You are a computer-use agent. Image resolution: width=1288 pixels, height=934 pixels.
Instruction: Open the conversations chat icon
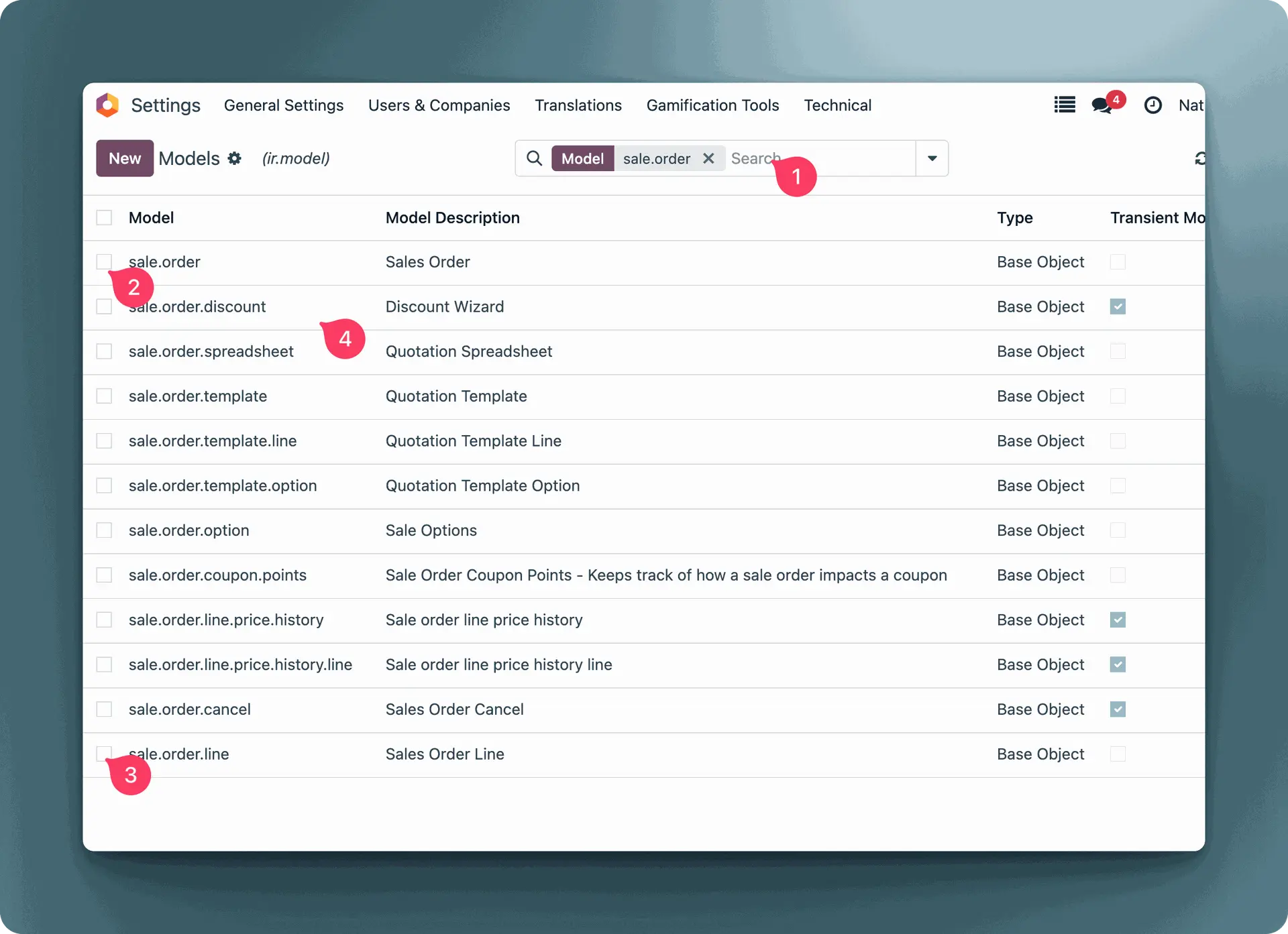pyautogui.click(x=1101, y=105)
